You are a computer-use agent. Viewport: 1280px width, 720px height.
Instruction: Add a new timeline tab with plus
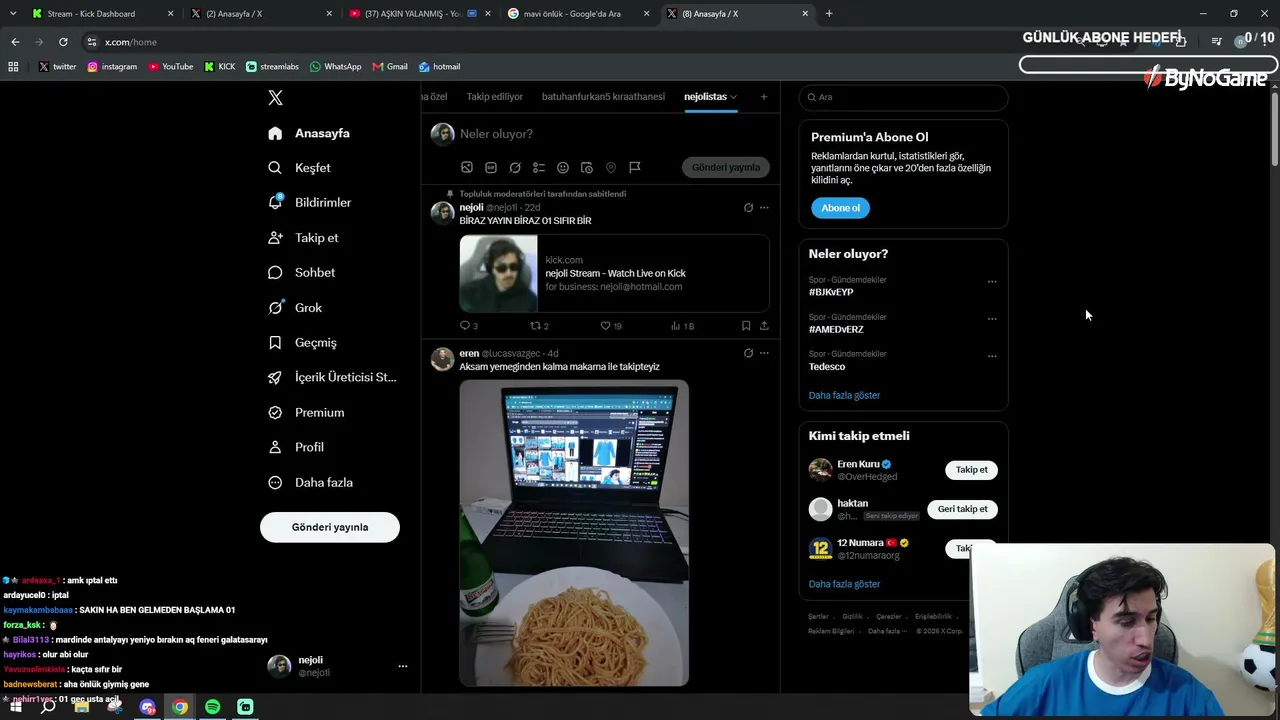click(764, 97)
